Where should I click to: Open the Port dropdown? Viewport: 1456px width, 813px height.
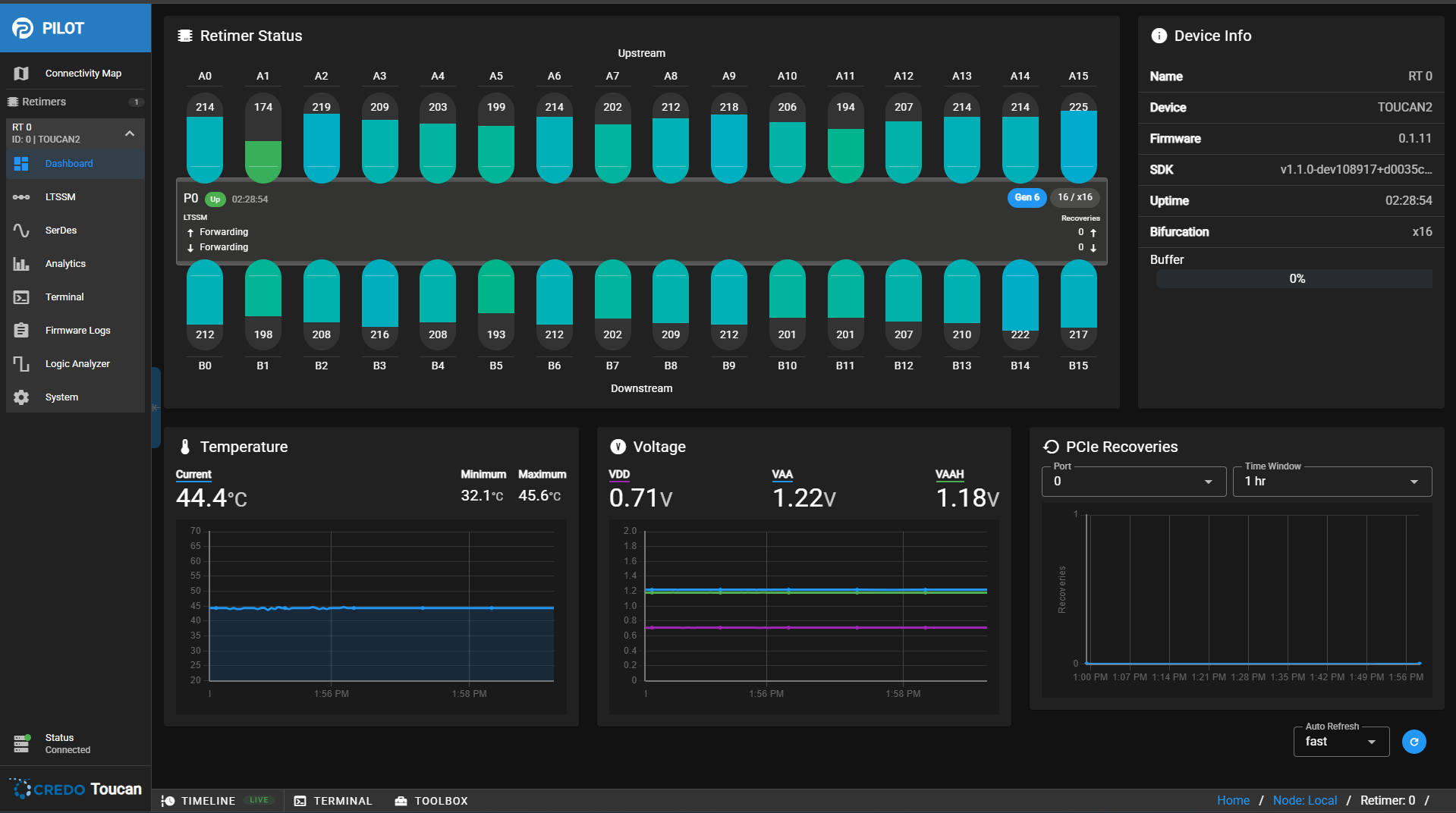coord(1134,482)
